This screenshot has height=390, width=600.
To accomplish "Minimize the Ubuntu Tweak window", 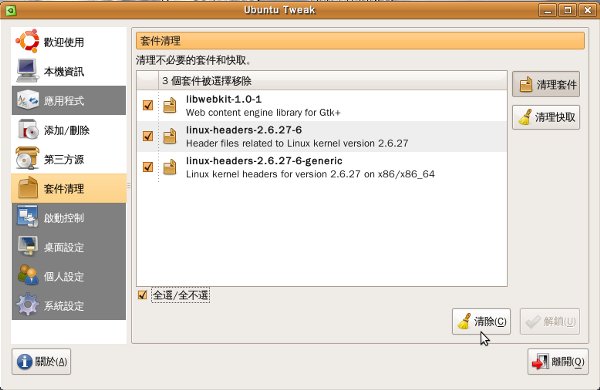I will (547, 10).
